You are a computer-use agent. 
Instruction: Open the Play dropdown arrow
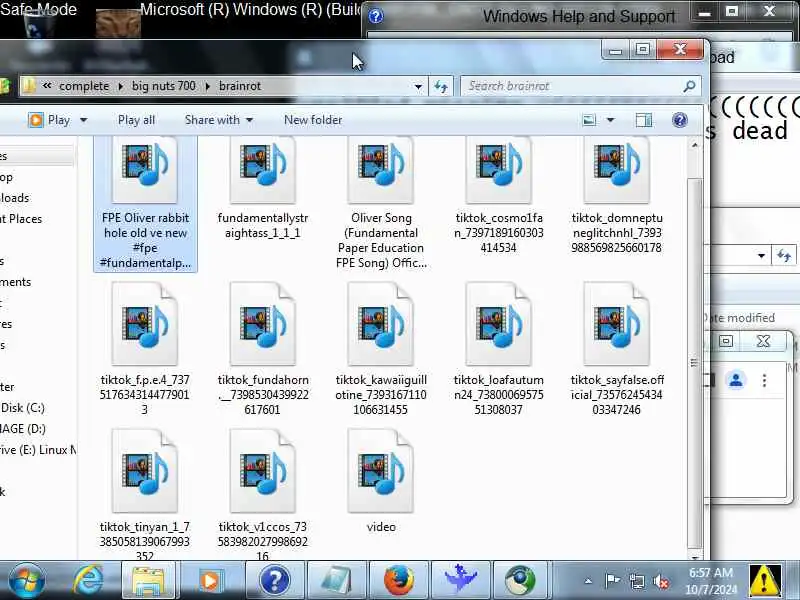pyautogui.click(x=84, y=120)
